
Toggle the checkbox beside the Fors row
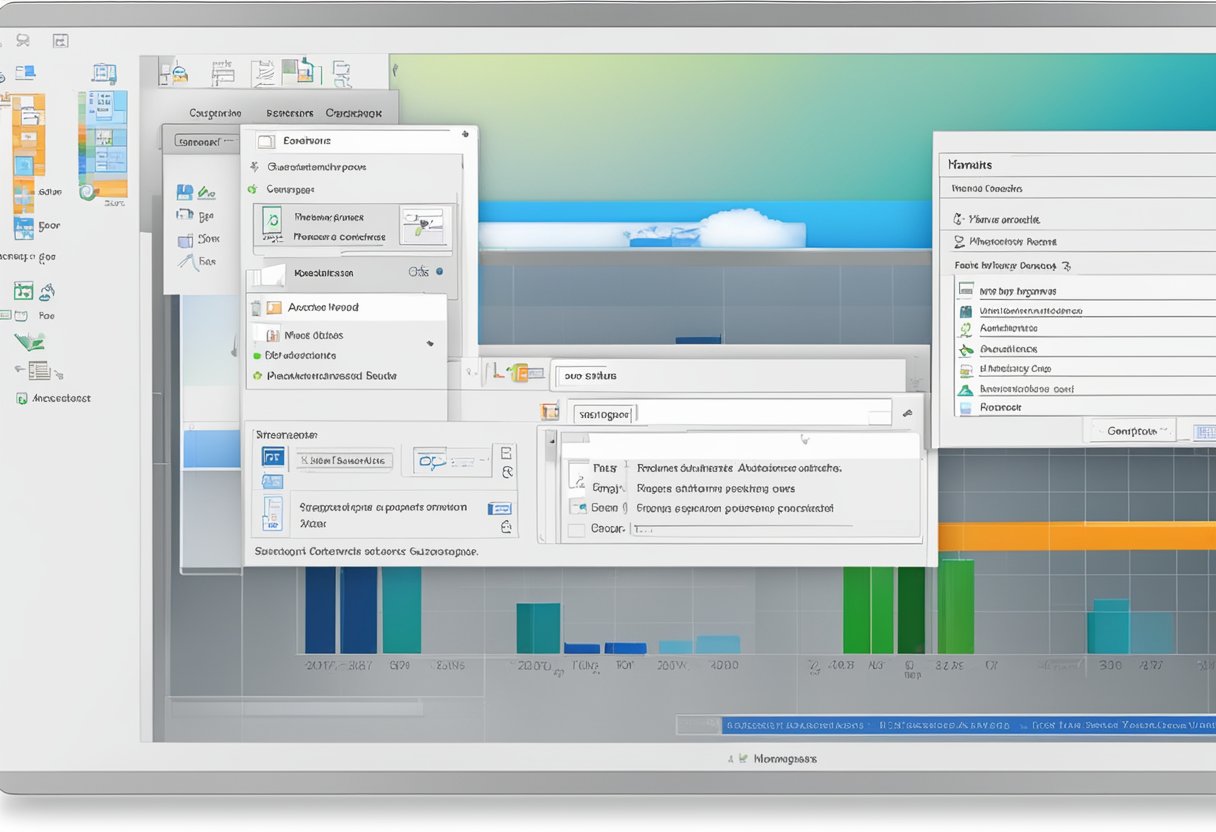pos(575,468)
